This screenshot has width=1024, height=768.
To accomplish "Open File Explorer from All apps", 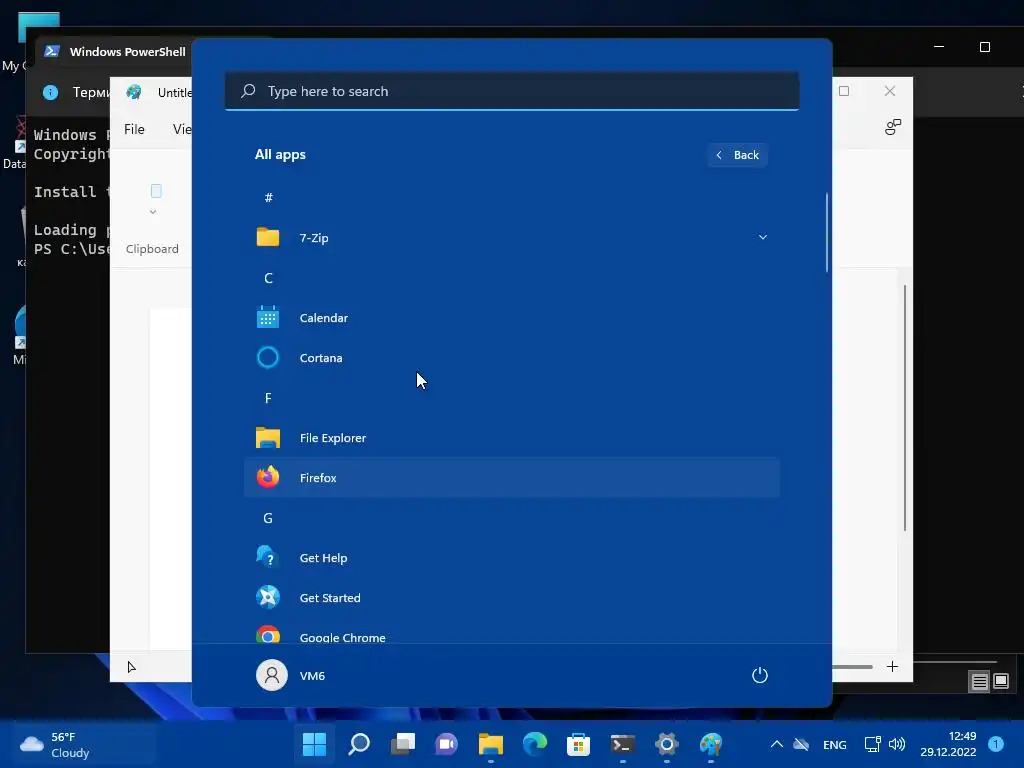I will (x=511, y=438).
